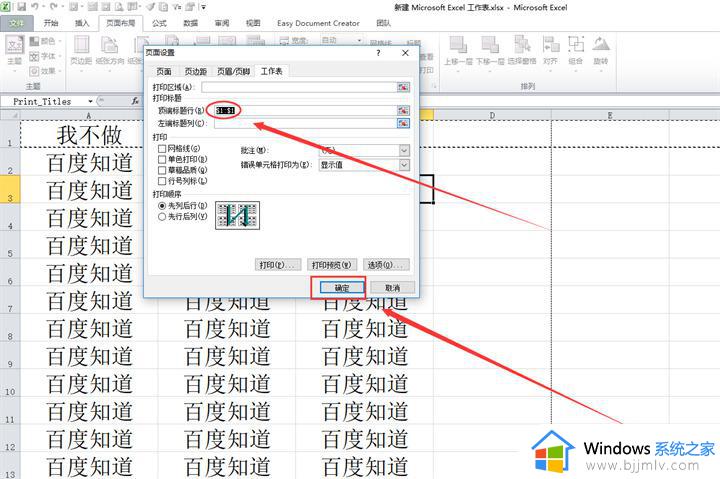Image resolution: width=720 pixels, height=479 pixels.
Task: Open quick access toolbar customize dropdown
Action: 203,7
